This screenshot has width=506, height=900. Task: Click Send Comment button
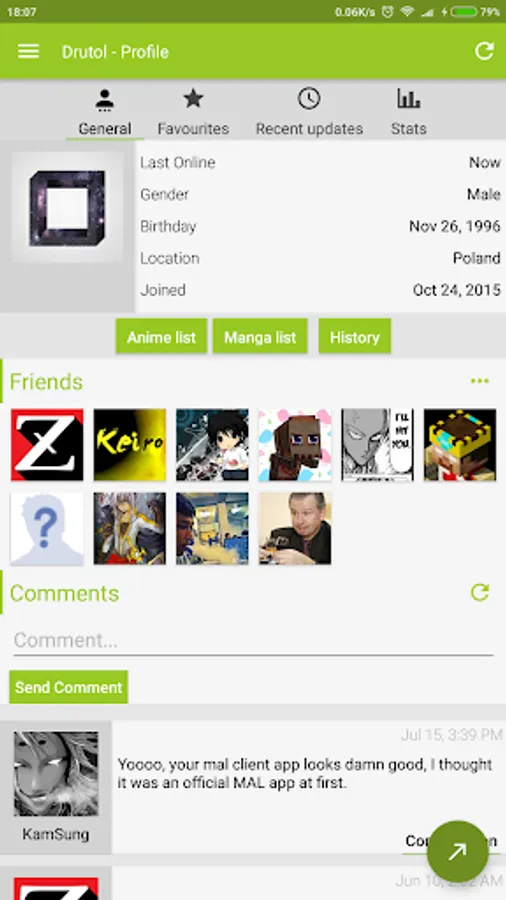pyautogui.click(x=68, y=687)
